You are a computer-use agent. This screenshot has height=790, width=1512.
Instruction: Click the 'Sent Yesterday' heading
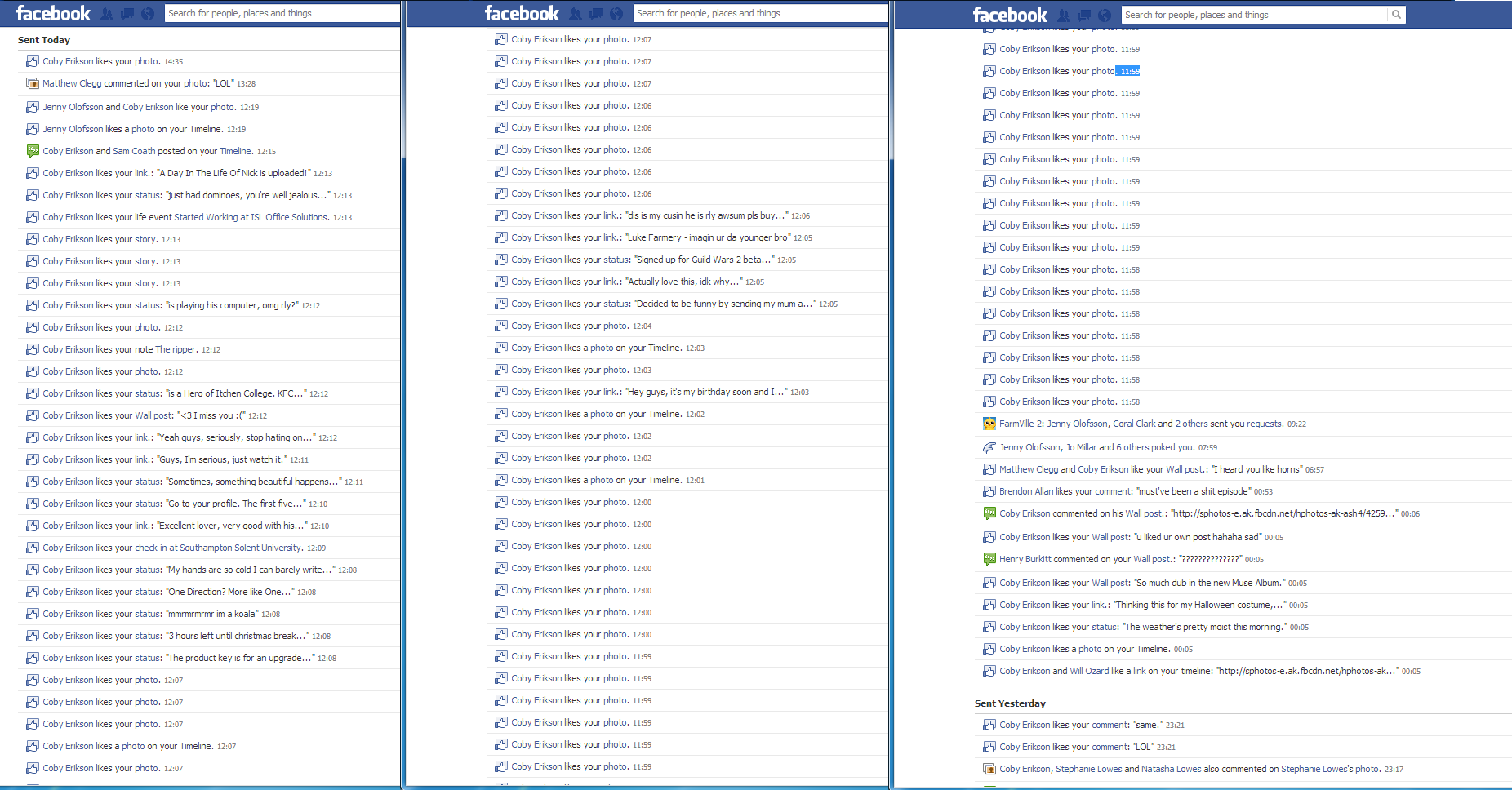click(x=1010, y=703)
